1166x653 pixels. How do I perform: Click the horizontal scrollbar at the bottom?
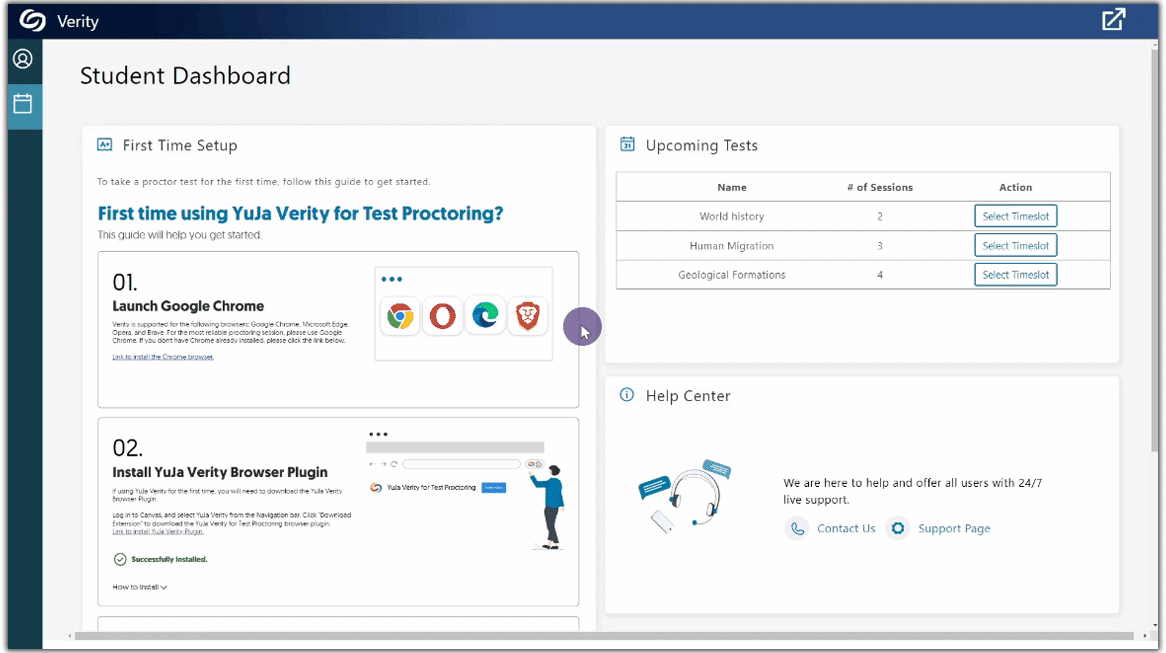click(600, 636)
